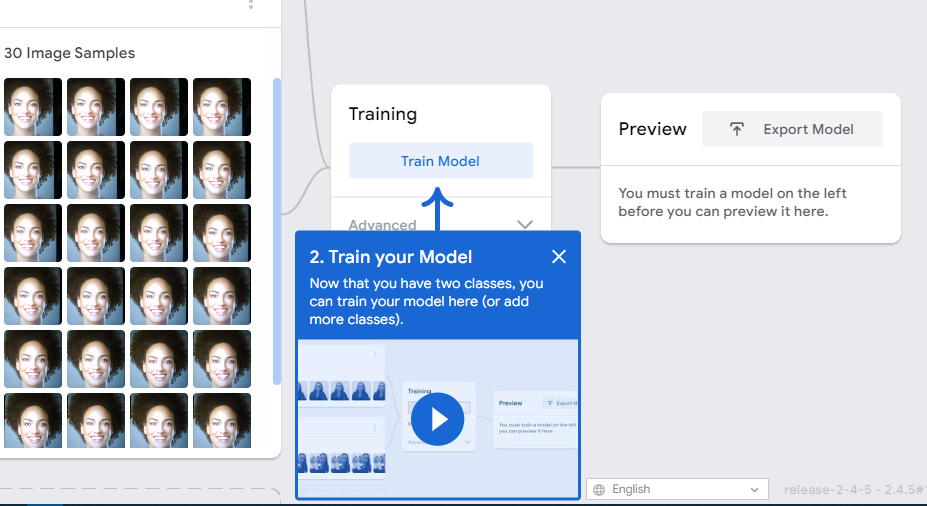
Task: Select third thumbnail in third row
Action: pyautogui.click(x=159, y=233)
